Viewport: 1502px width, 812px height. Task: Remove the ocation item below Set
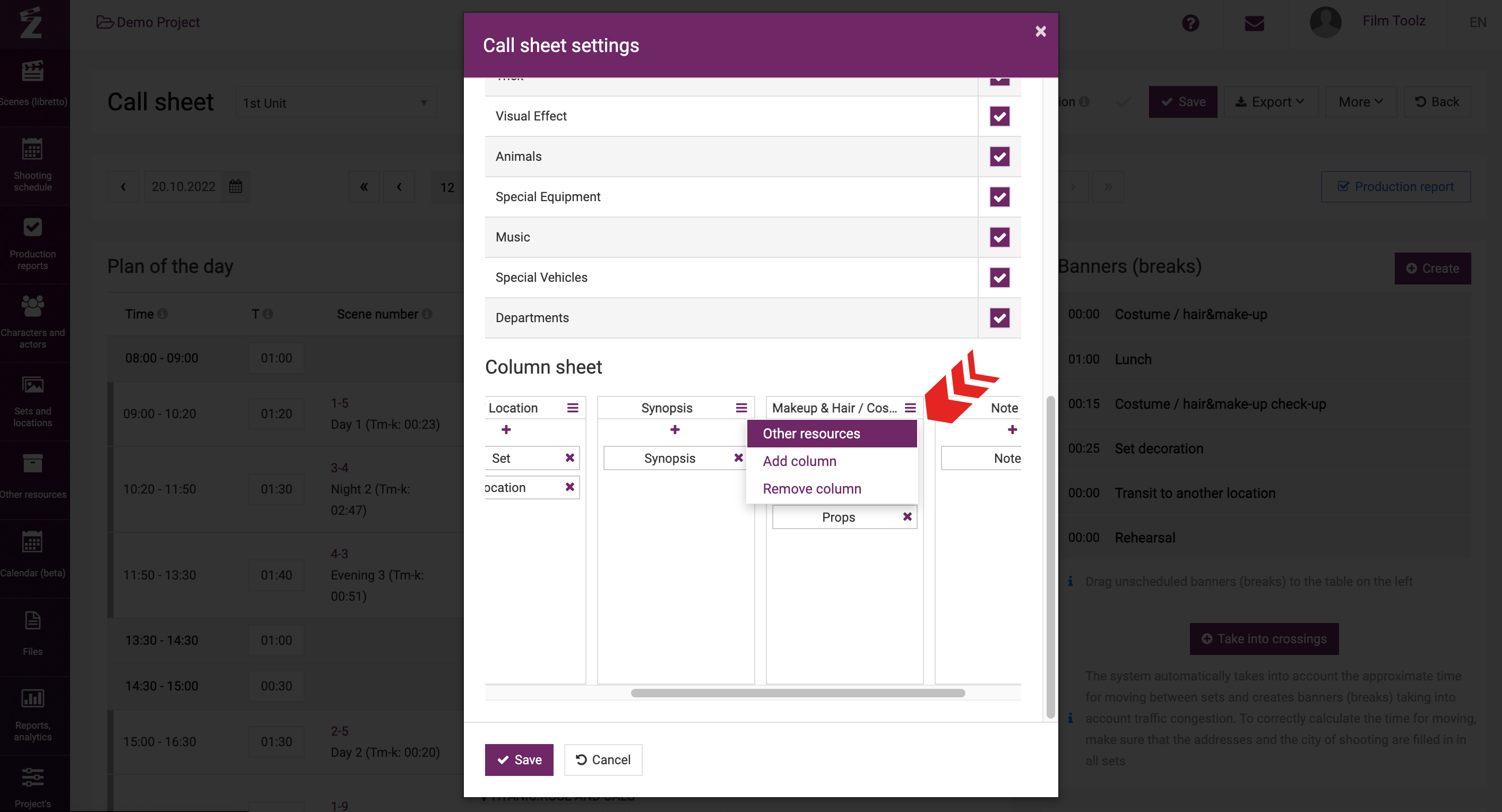(x=569, y=487)
